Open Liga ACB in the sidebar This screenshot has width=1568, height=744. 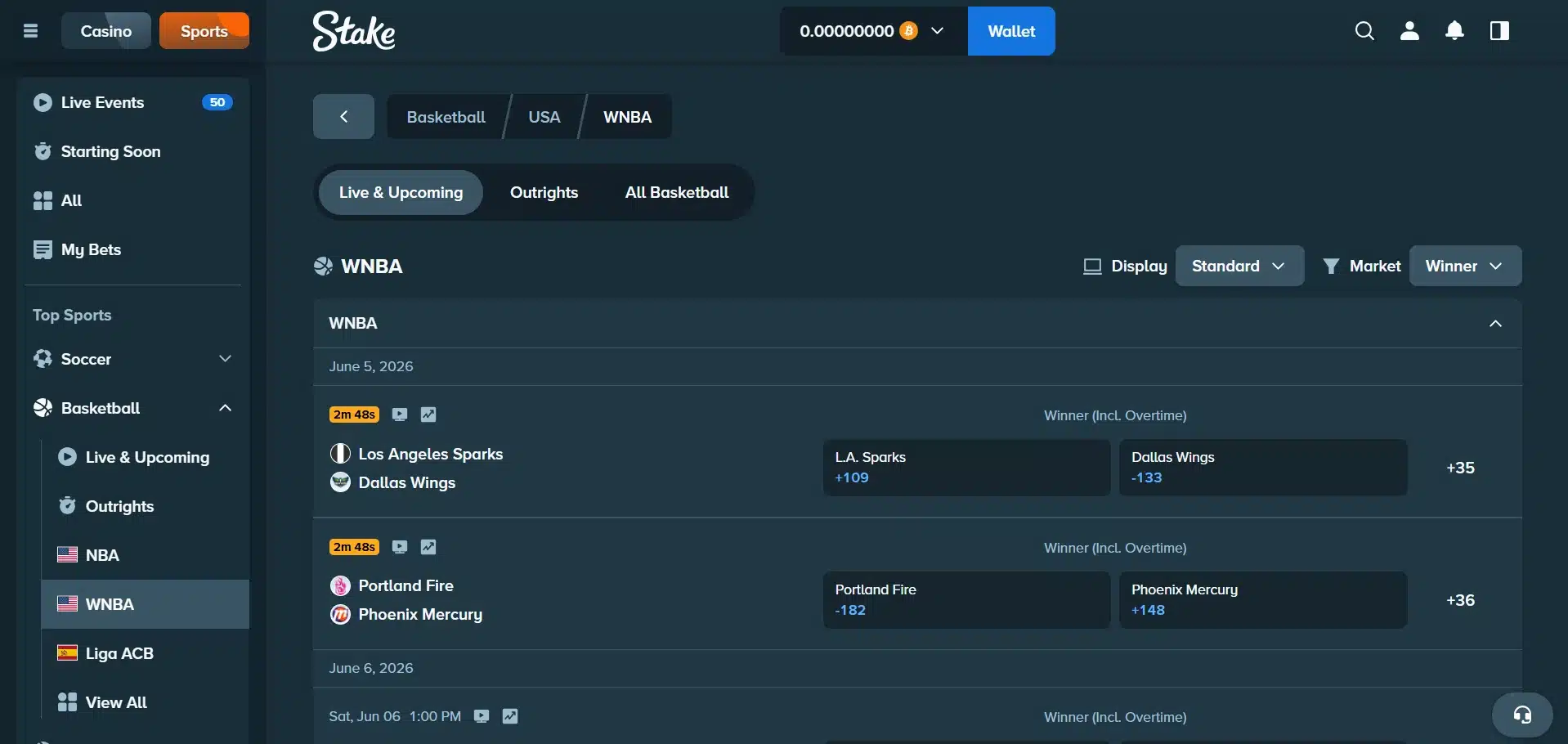(146, 653)
